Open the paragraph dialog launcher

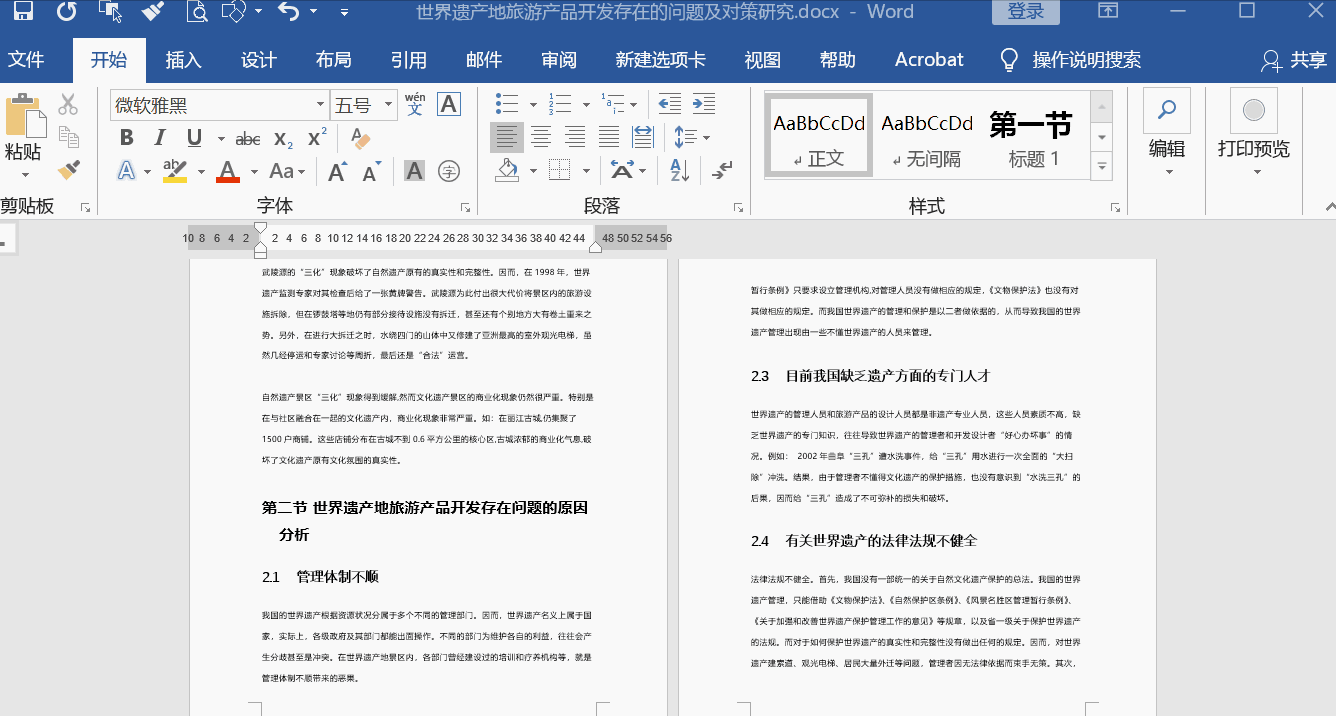[740, 208]
